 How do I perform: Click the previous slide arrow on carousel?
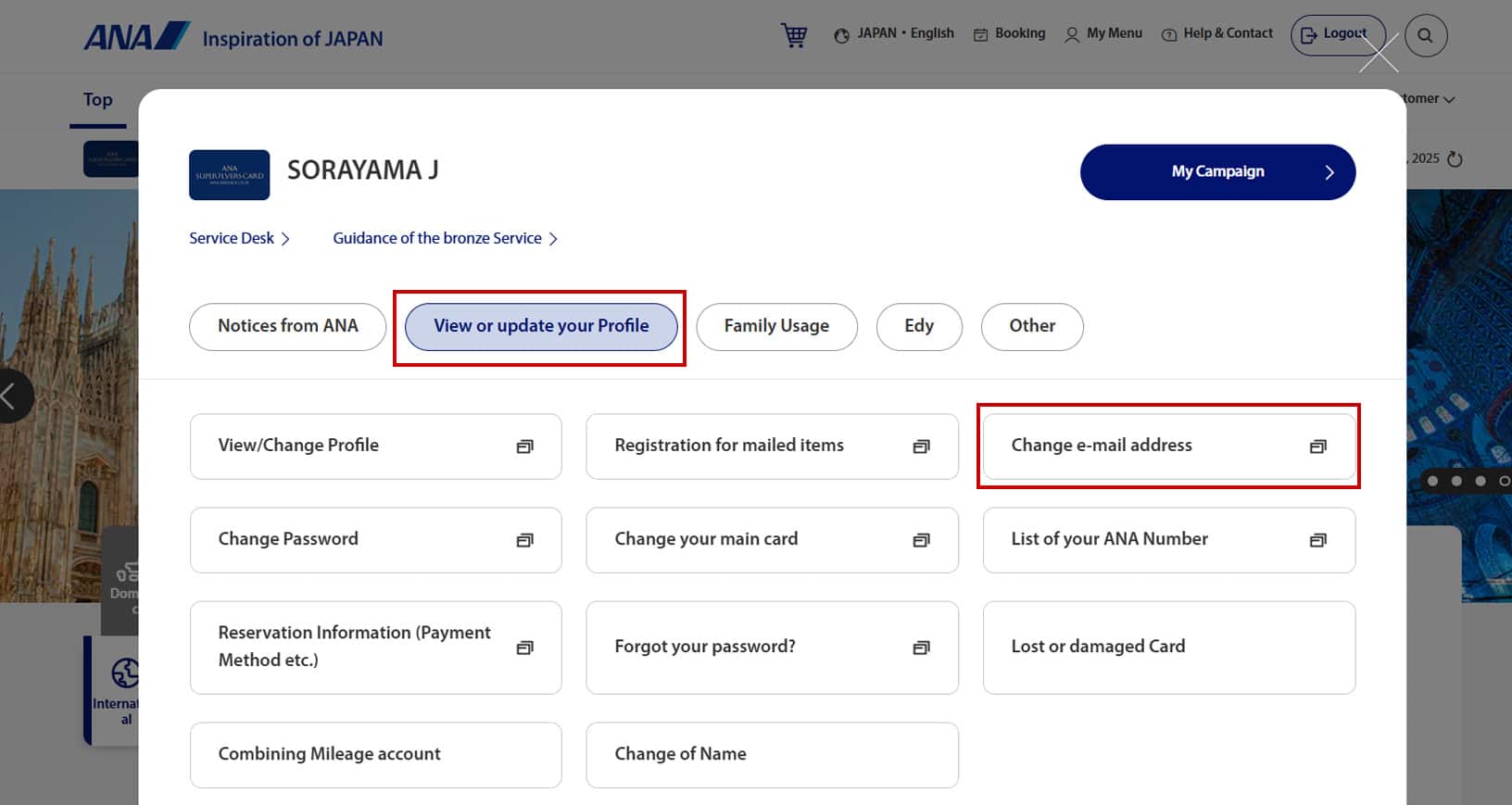pyautogui.click(x=11, y=396)
